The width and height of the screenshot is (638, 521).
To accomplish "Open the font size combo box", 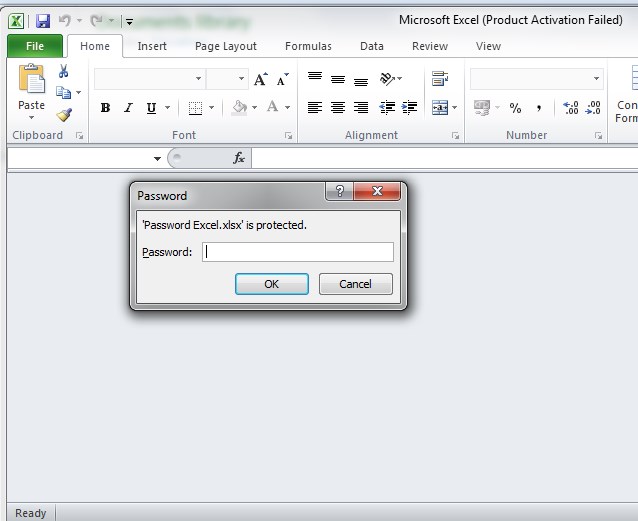I will [x=227, y=79].
